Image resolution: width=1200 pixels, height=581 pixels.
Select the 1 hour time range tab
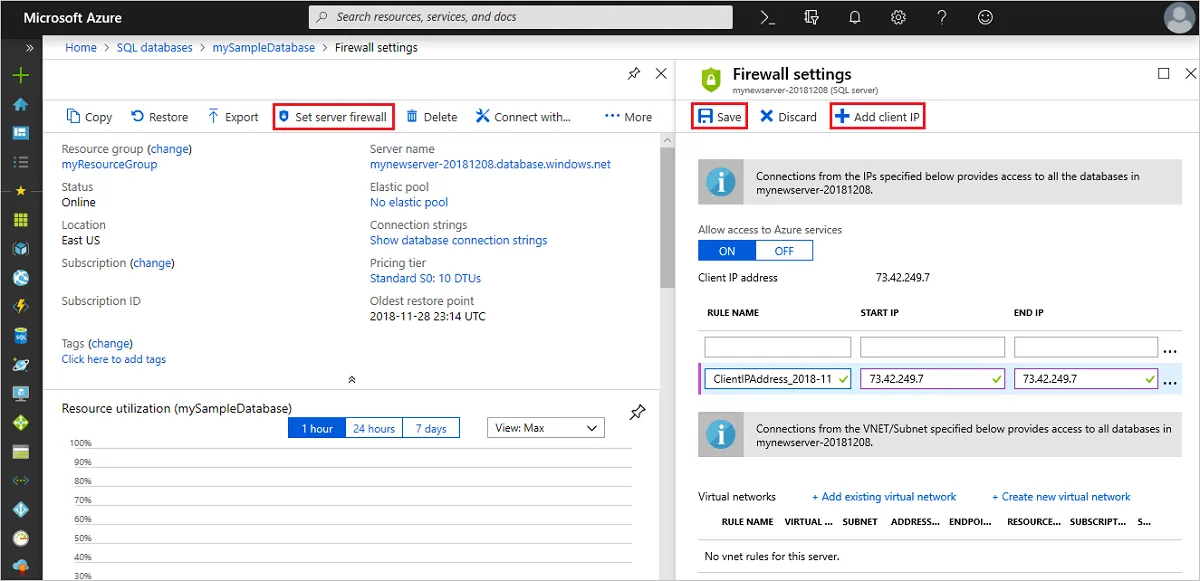point(316,428)
